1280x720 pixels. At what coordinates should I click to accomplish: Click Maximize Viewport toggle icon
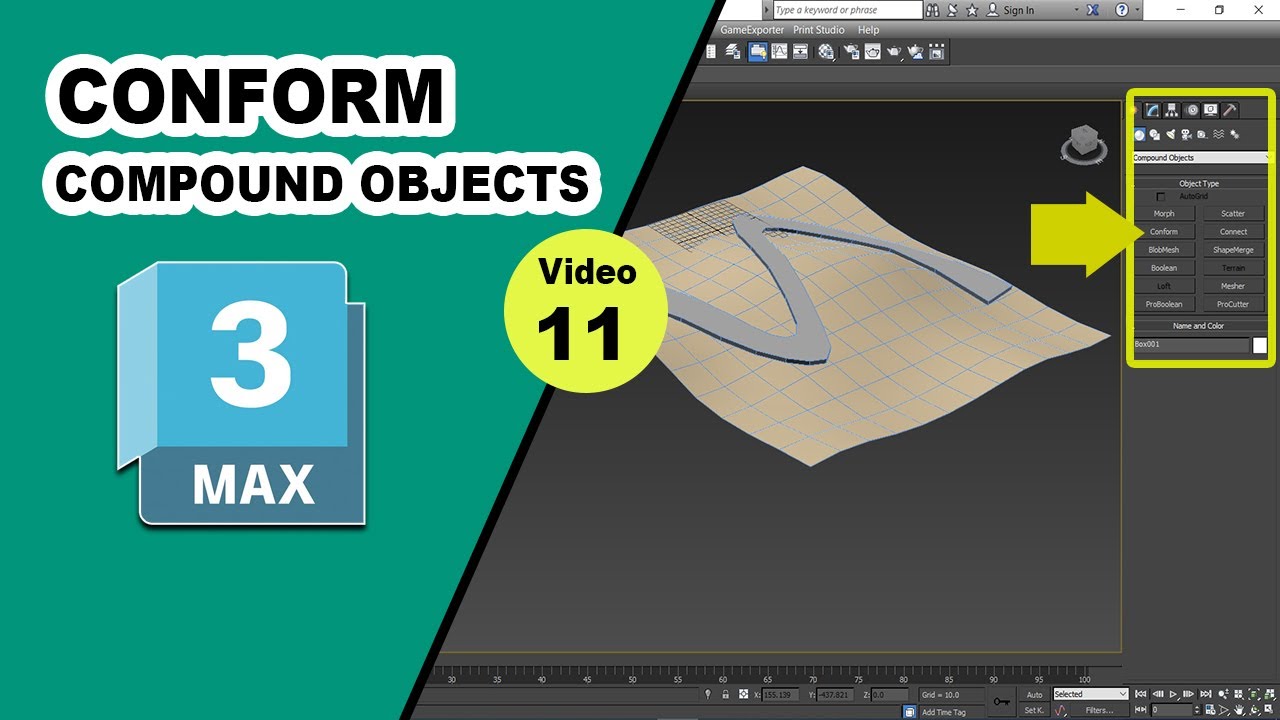click(1269, 710)
